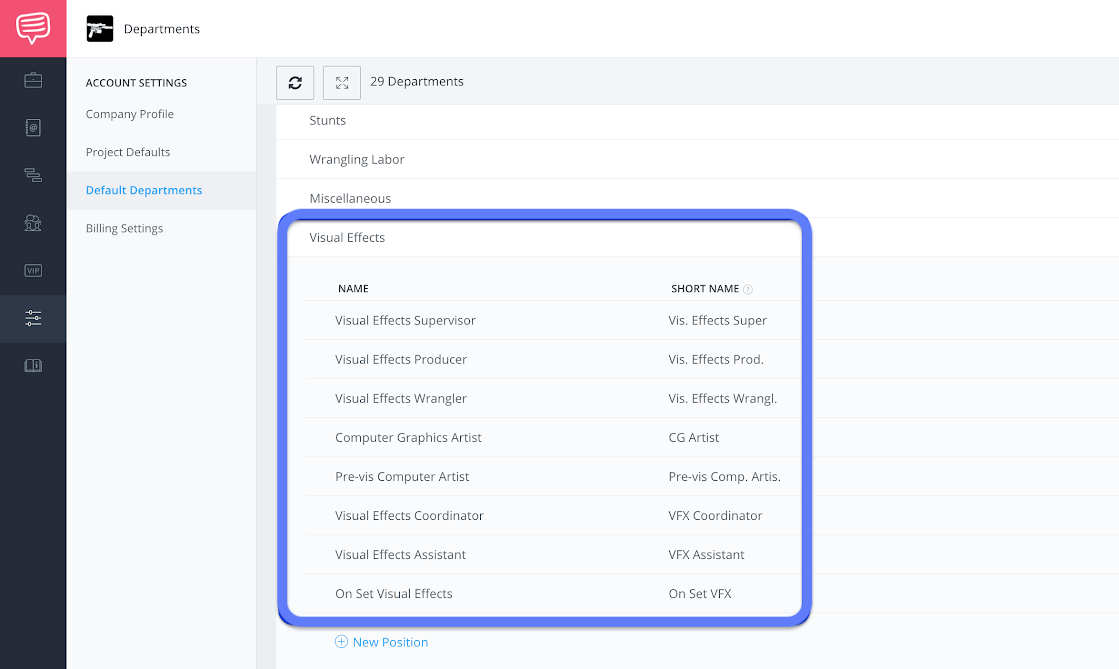Select Computer Graphics Artist position name

[x=408, y=438]
